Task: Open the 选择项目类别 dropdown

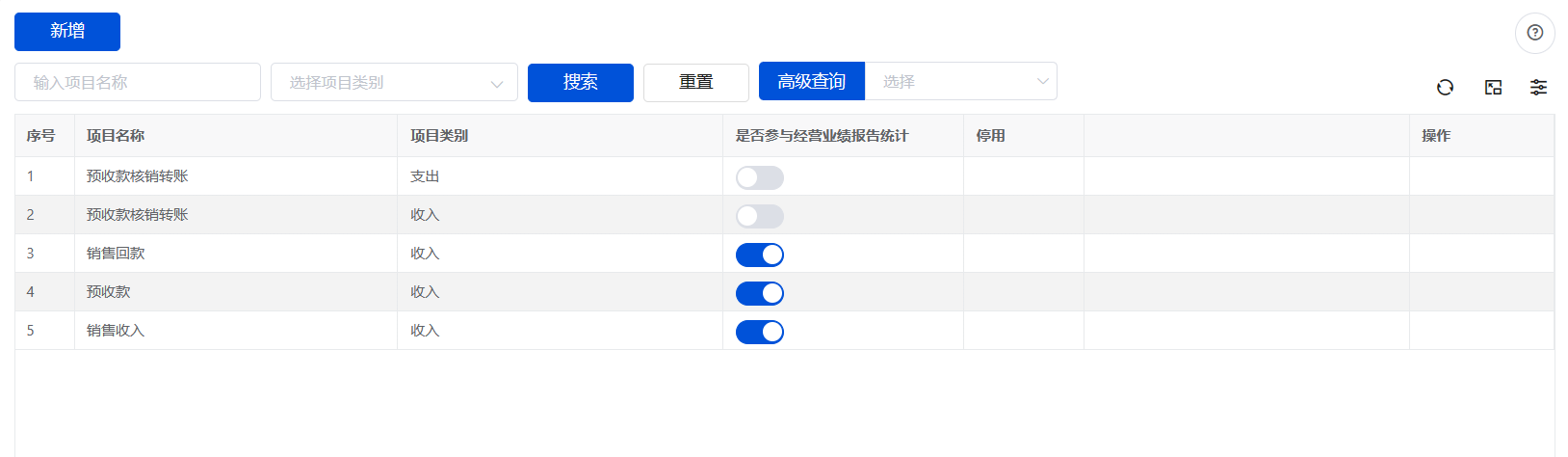Action: coord(394,82)
